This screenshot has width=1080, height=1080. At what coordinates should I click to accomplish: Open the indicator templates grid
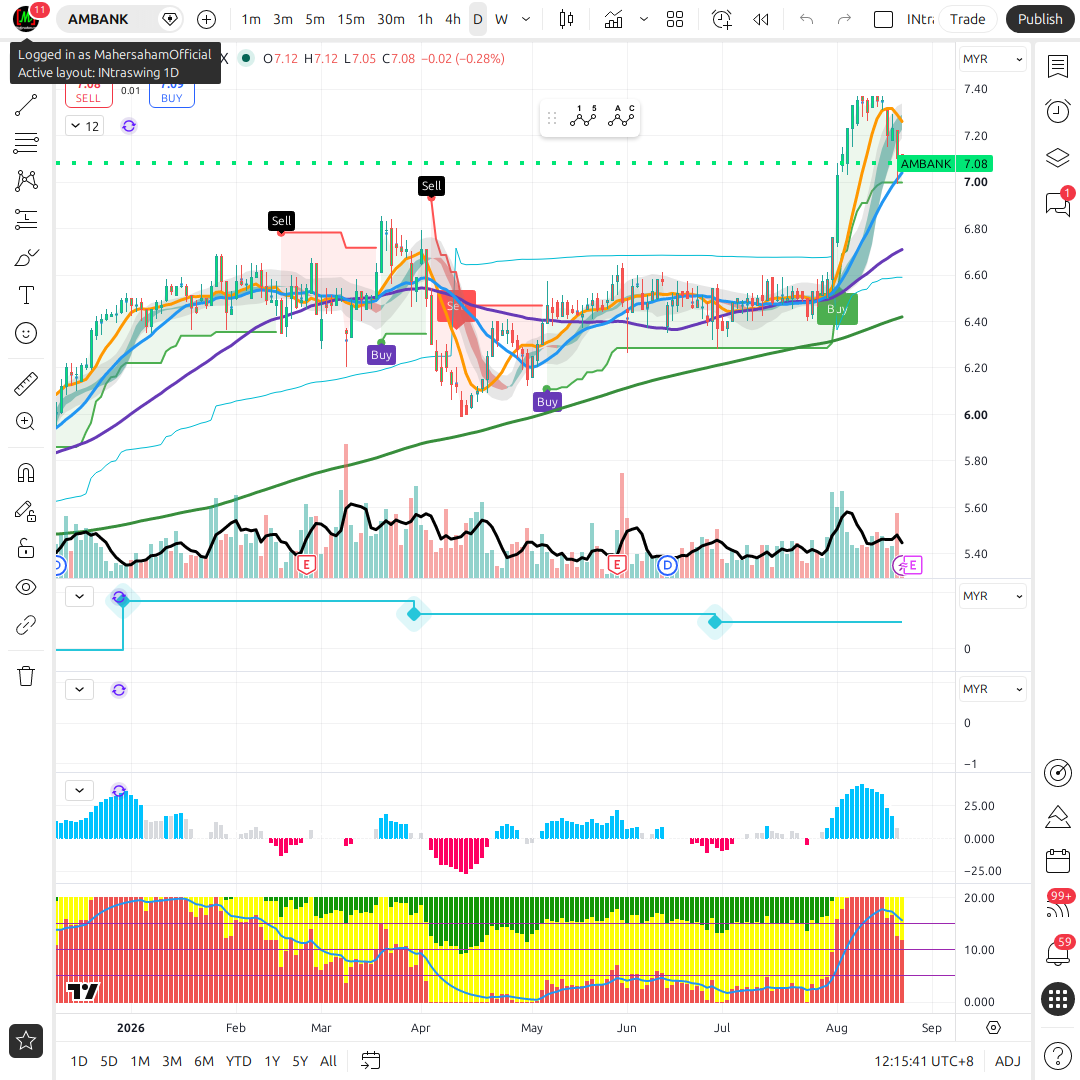point(675,19)
